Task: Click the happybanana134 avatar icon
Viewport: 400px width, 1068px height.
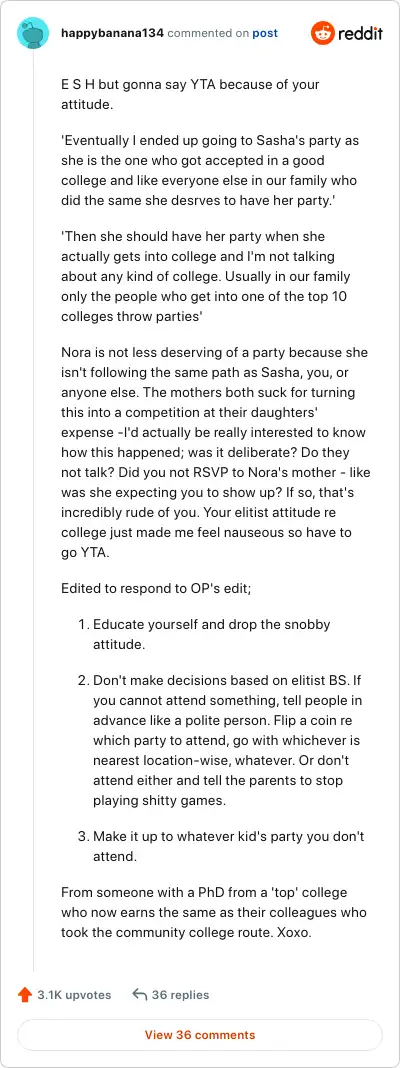Action: point(32,33)
